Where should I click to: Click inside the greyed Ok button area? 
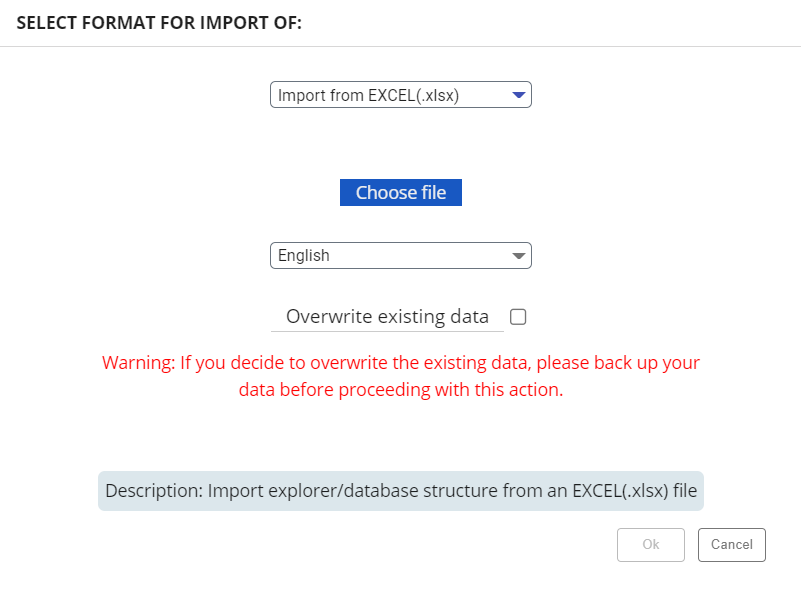click(x=650, y=545)
